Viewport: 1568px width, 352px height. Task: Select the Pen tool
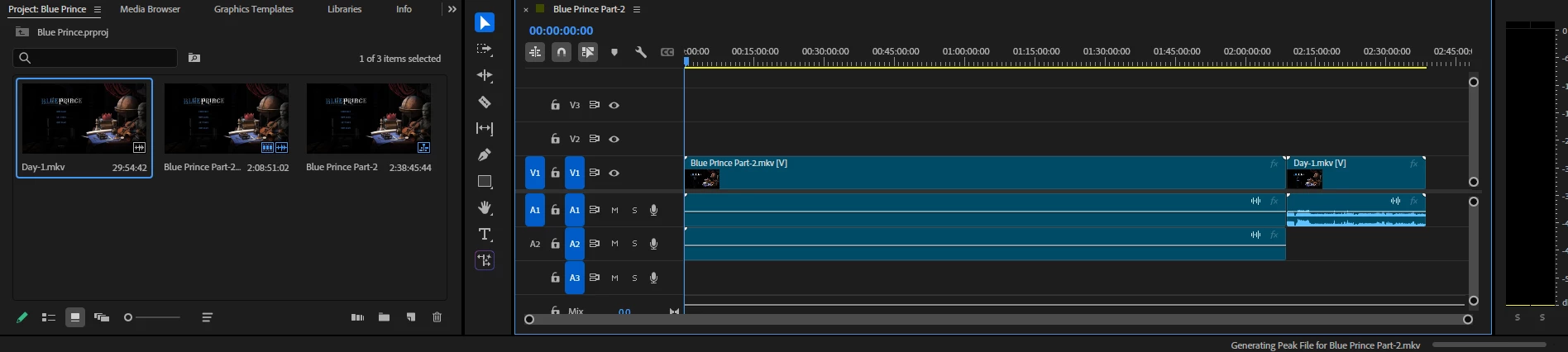(485, 155)
